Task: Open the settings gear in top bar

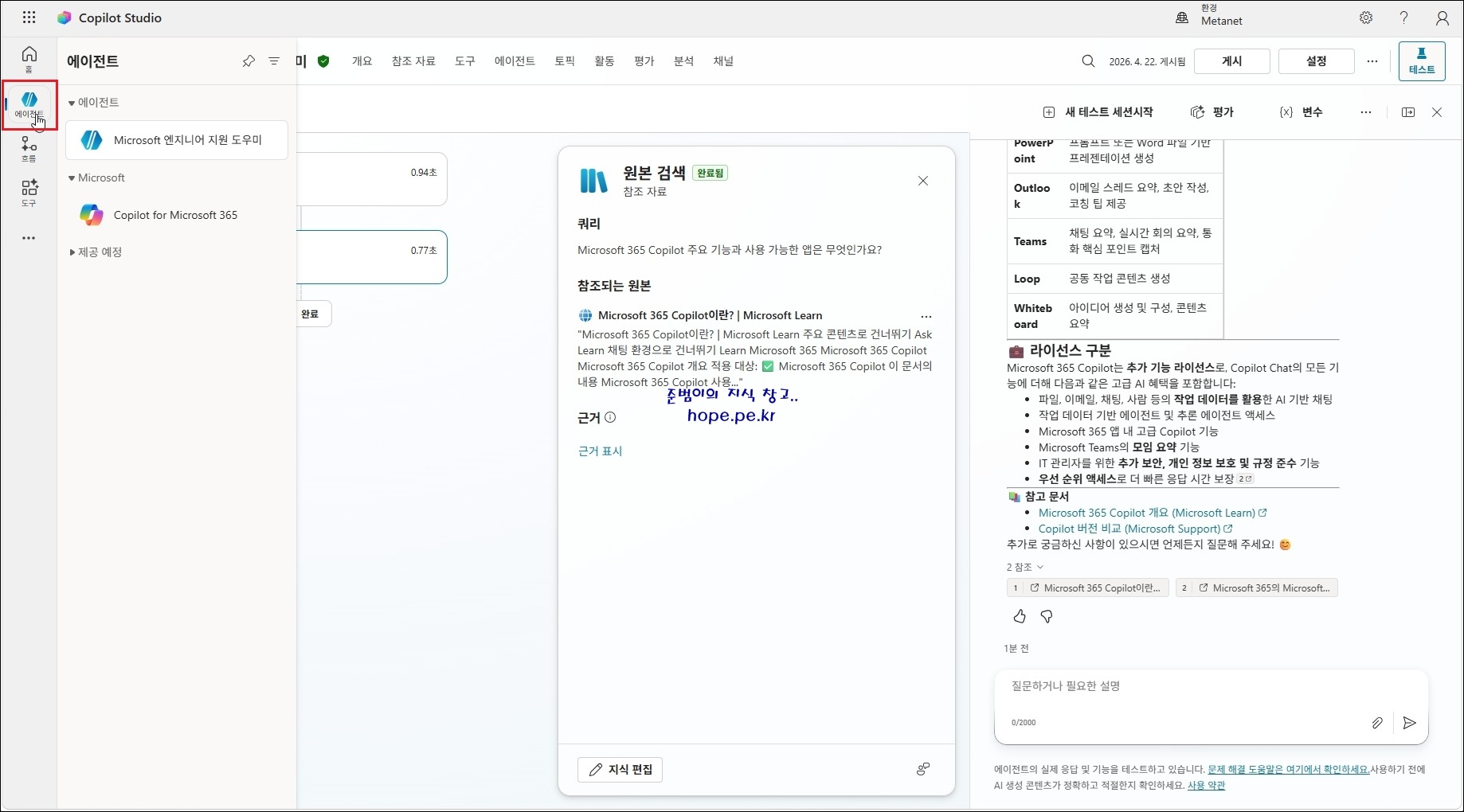Action: [1366, 18]
